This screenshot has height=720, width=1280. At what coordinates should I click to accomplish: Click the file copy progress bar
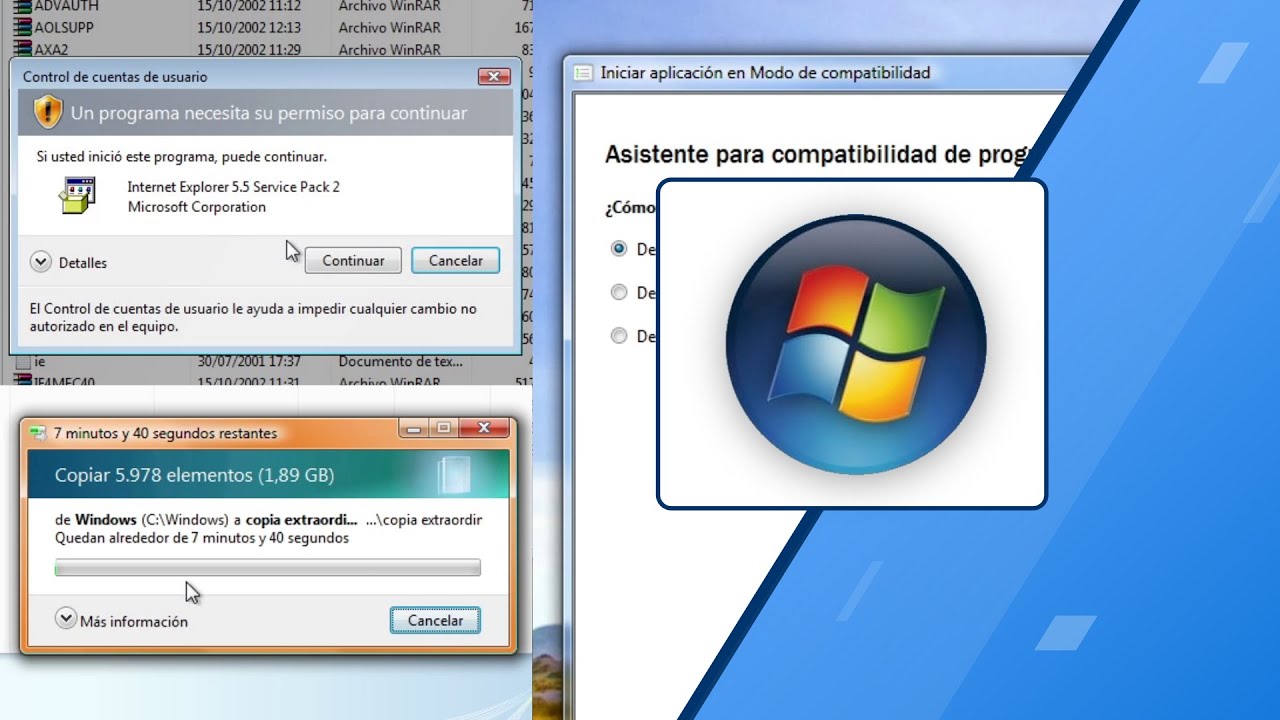point(268,568)
